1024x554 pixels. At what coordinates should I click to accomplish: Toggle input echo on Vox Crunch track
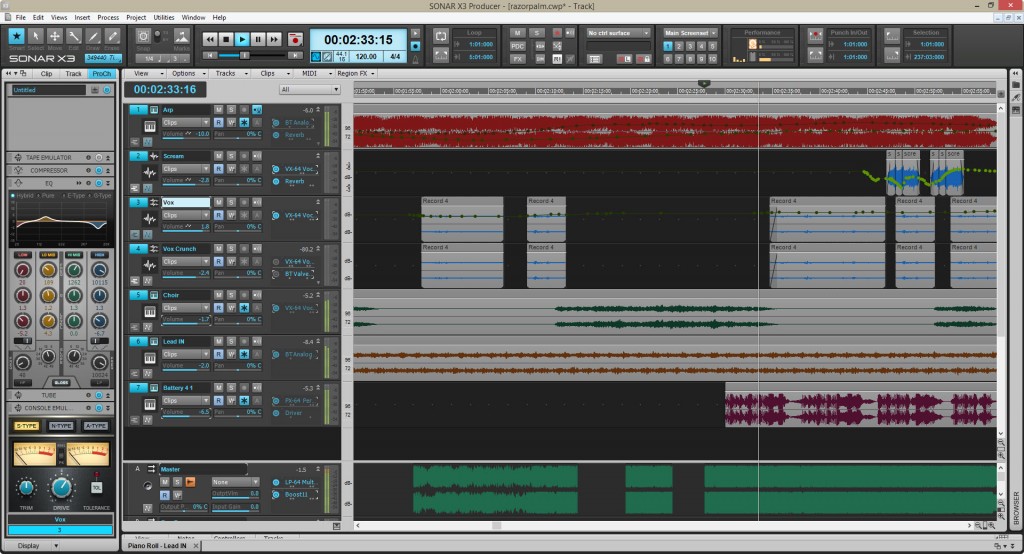(257, 249)
